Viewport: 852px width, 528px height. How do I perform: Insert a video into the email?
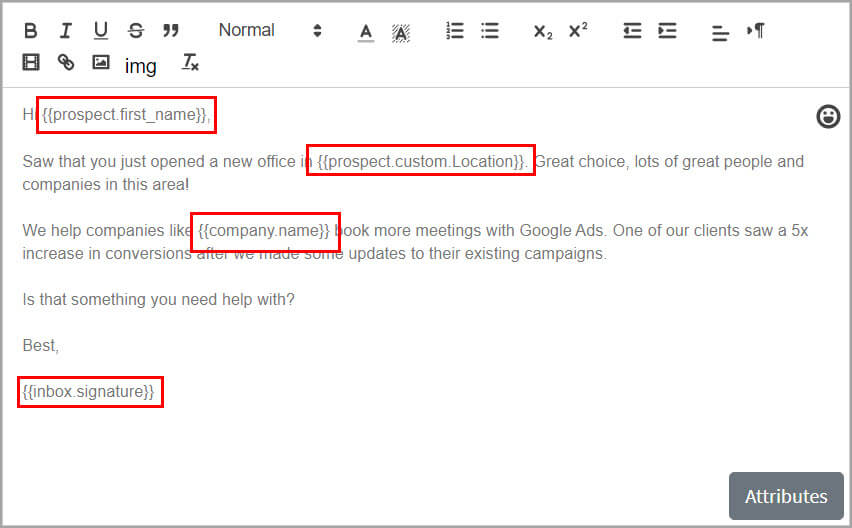coord(31,63)
